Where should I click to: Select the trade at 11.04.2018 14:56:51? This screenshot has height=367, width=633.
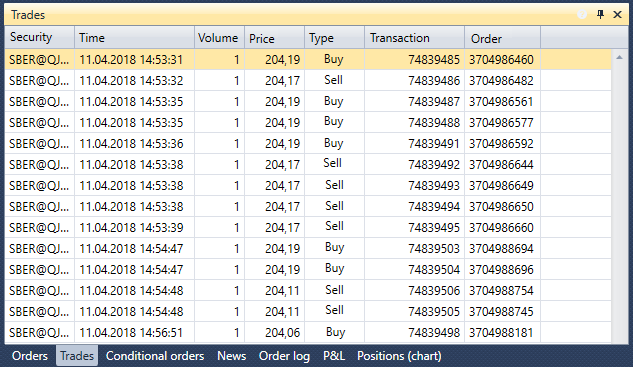[x=308, y=332]
